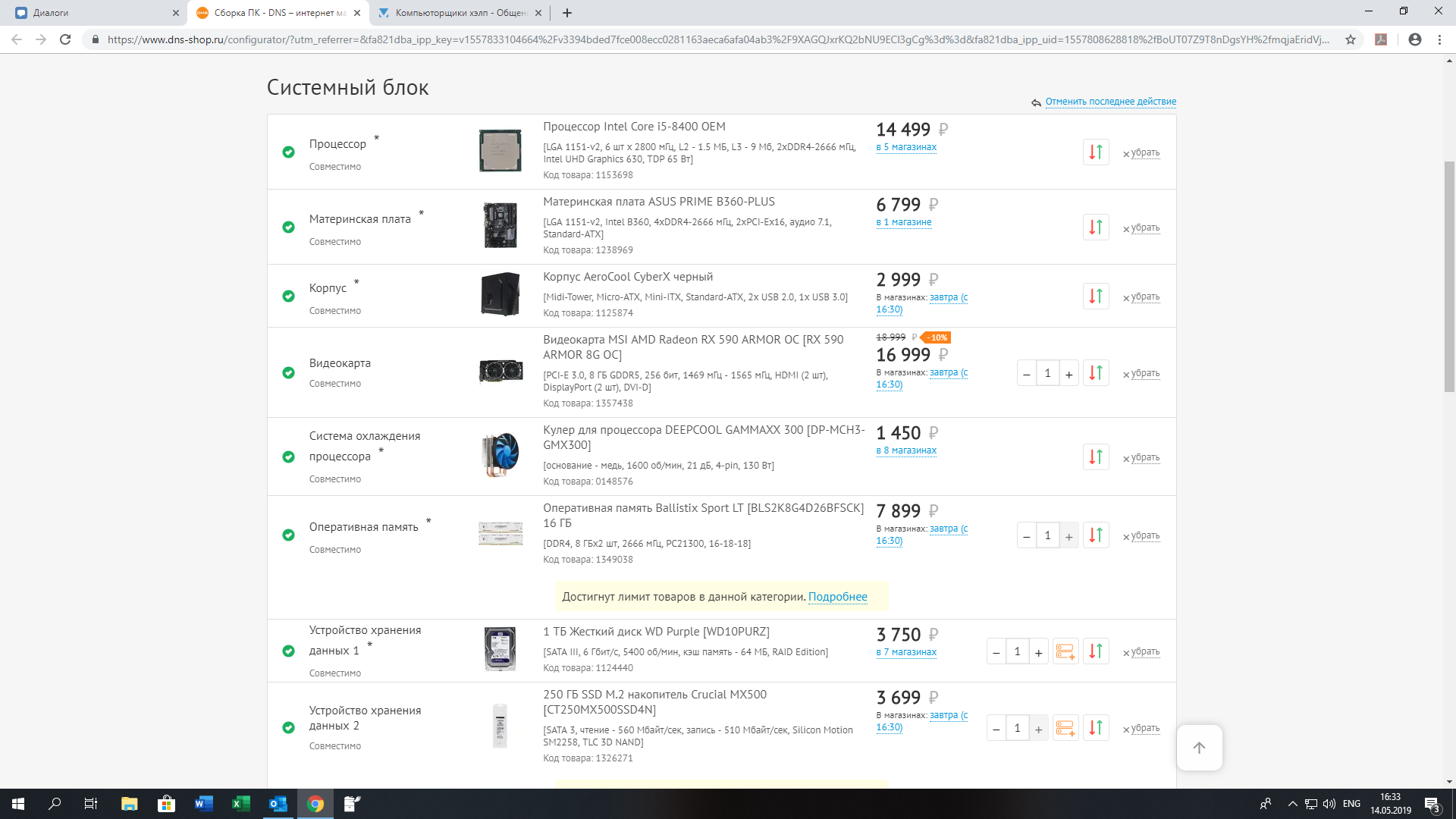Click DEEPCOOL cooler thumbnail image
This screenshot has height=819, width=1456.
pyautogui.click(x=500, y=454)
